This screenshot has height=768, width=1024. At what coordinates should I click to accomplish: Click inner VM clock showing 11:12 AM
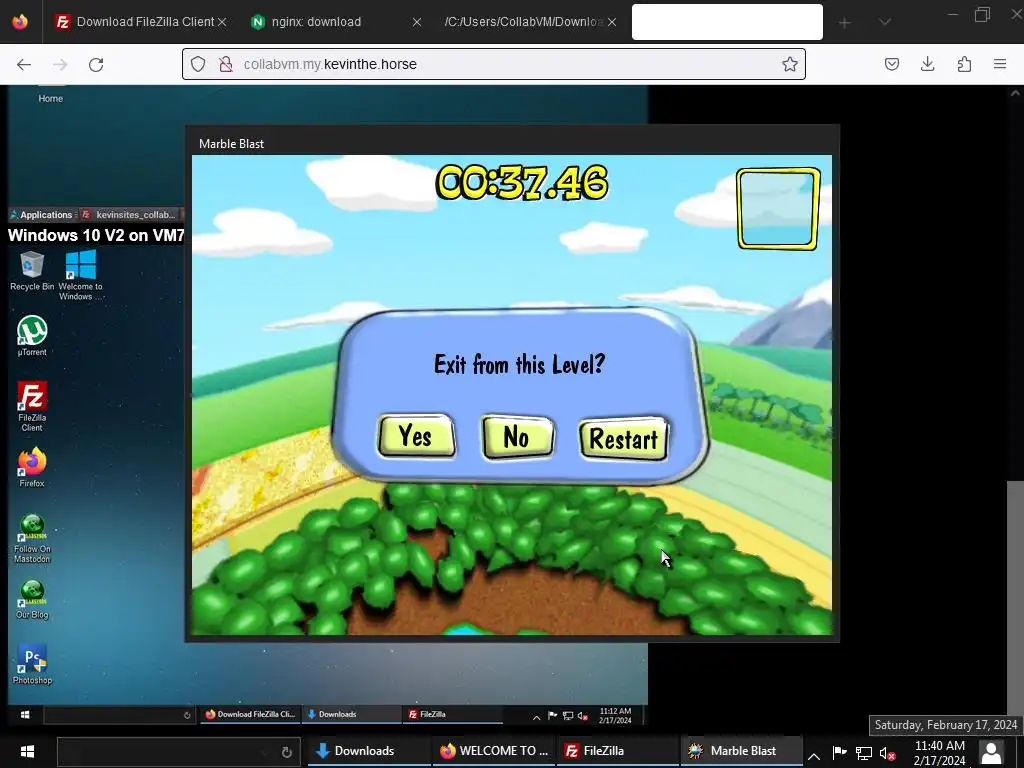click(x=615, y=715)
